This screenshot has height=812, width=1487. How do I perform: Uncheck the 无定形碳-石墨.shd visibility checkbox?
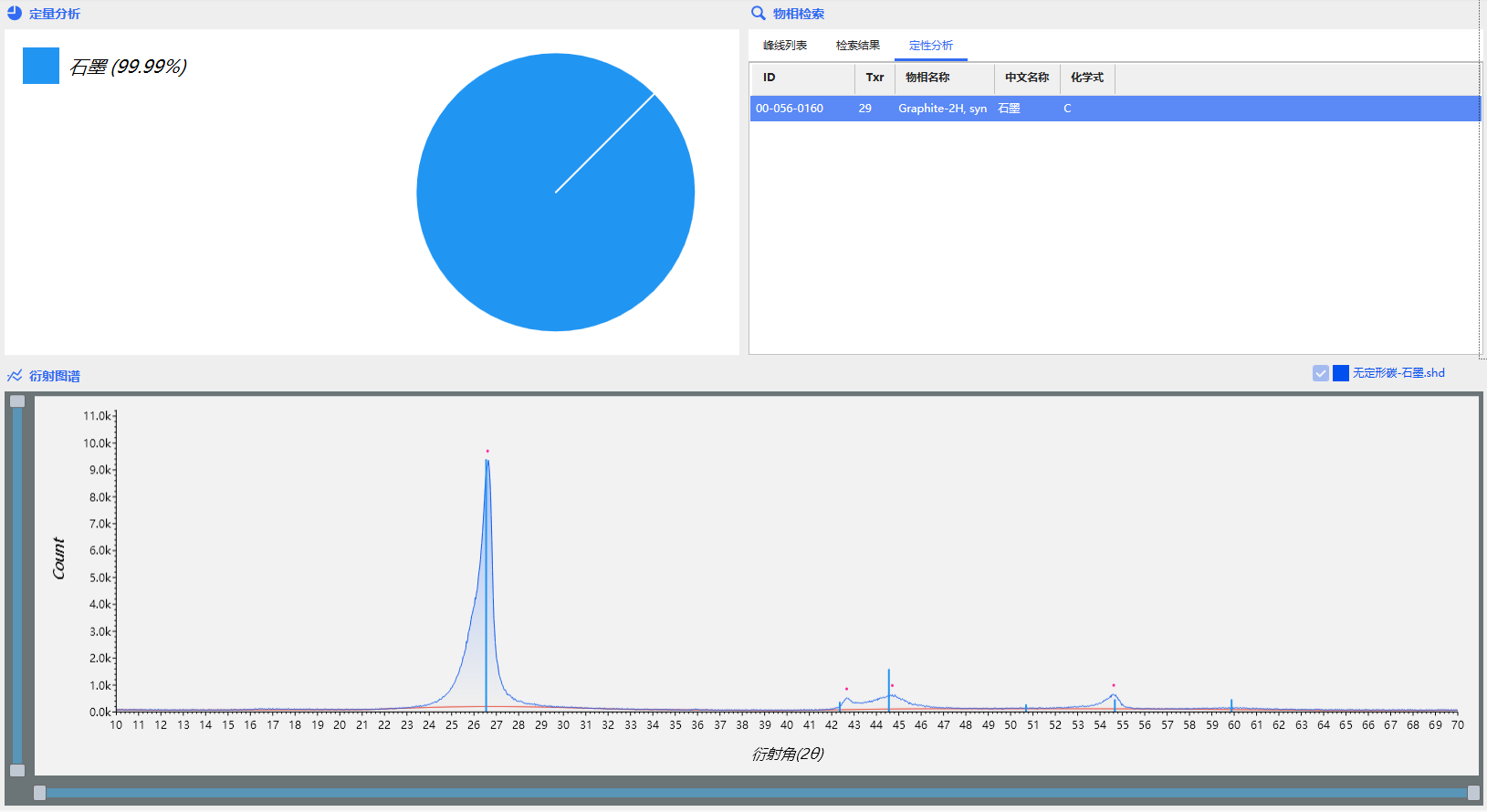[x=1321, y=373]
